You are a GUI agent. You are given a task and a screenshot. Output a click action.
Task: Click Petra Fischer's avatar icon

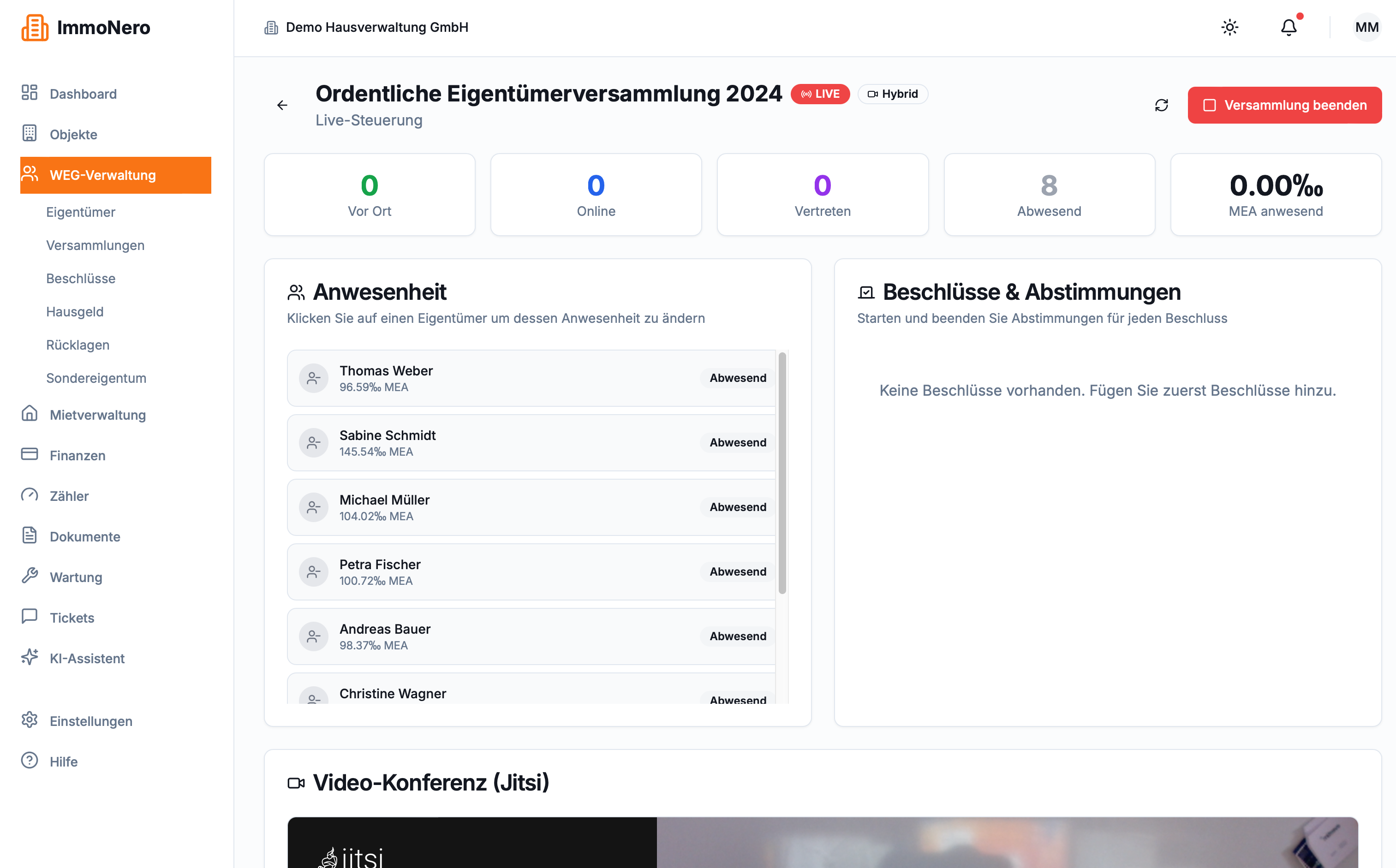pyautogui.click(x=314, y=572)
